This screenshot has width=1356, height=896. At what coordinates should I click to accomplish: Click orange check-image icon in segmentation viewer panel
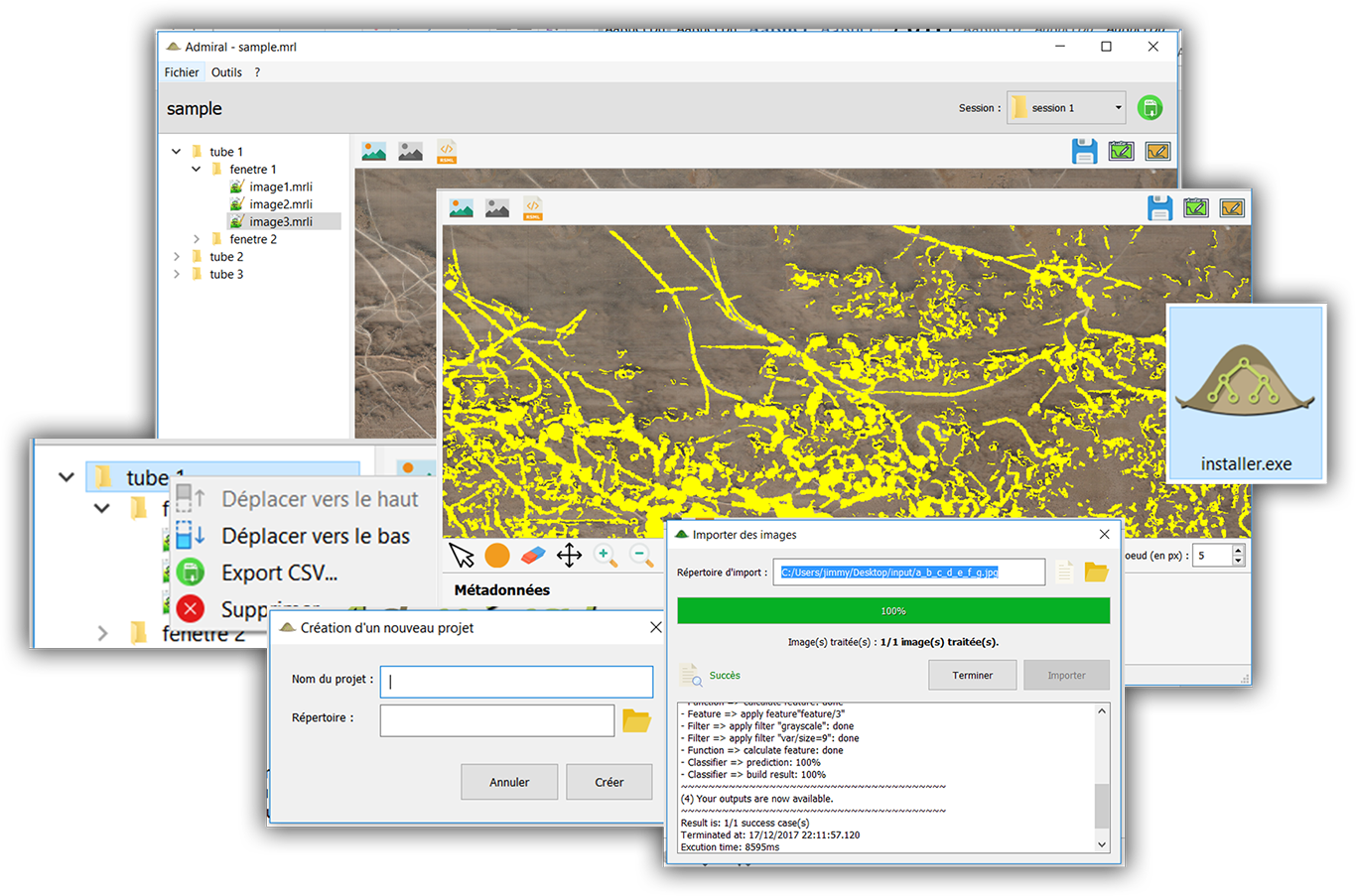1232,207
